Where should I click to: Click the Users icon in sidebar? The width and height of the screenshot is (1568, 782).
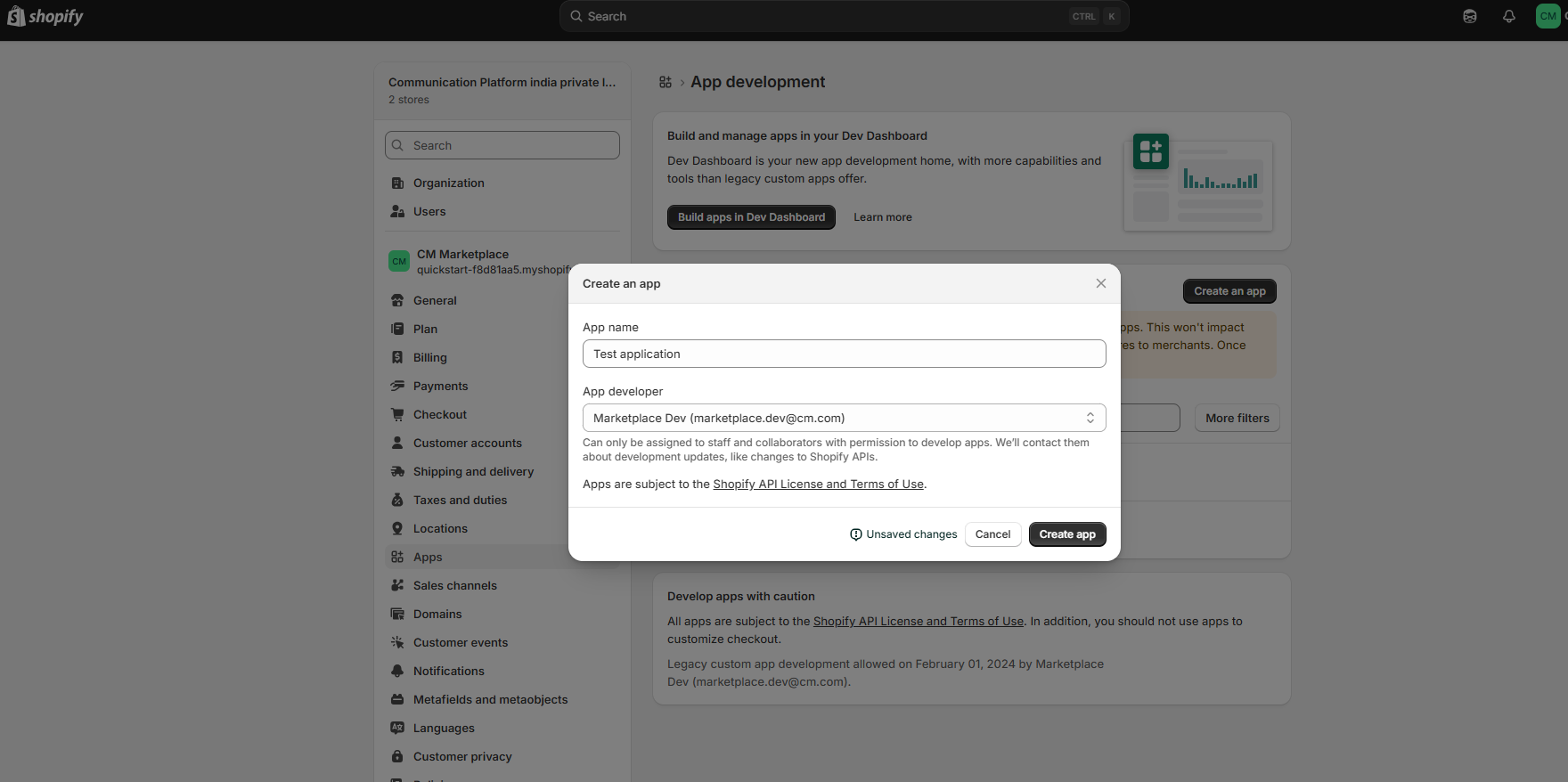coord(397,211)
